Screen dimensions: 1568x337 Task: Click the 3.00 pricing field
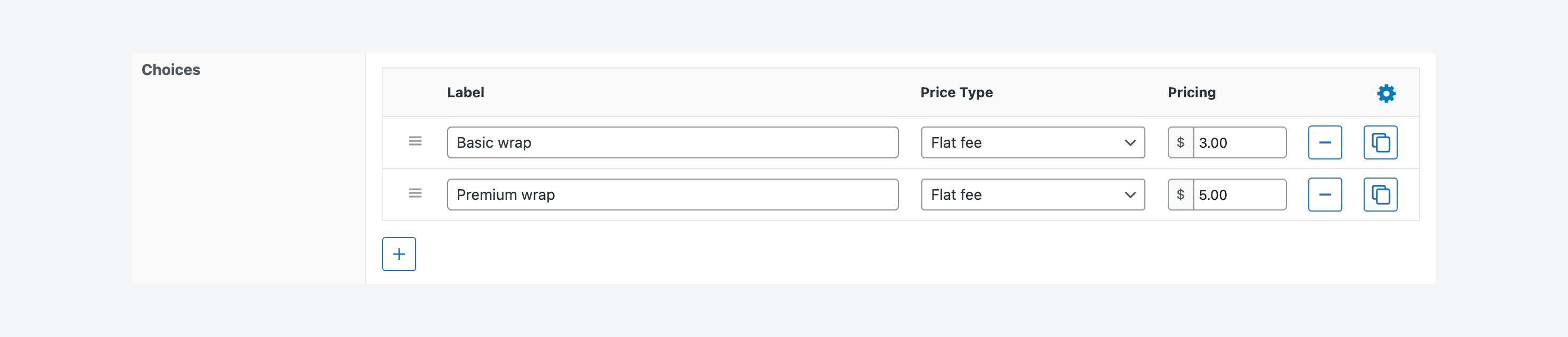[1239, 142]
